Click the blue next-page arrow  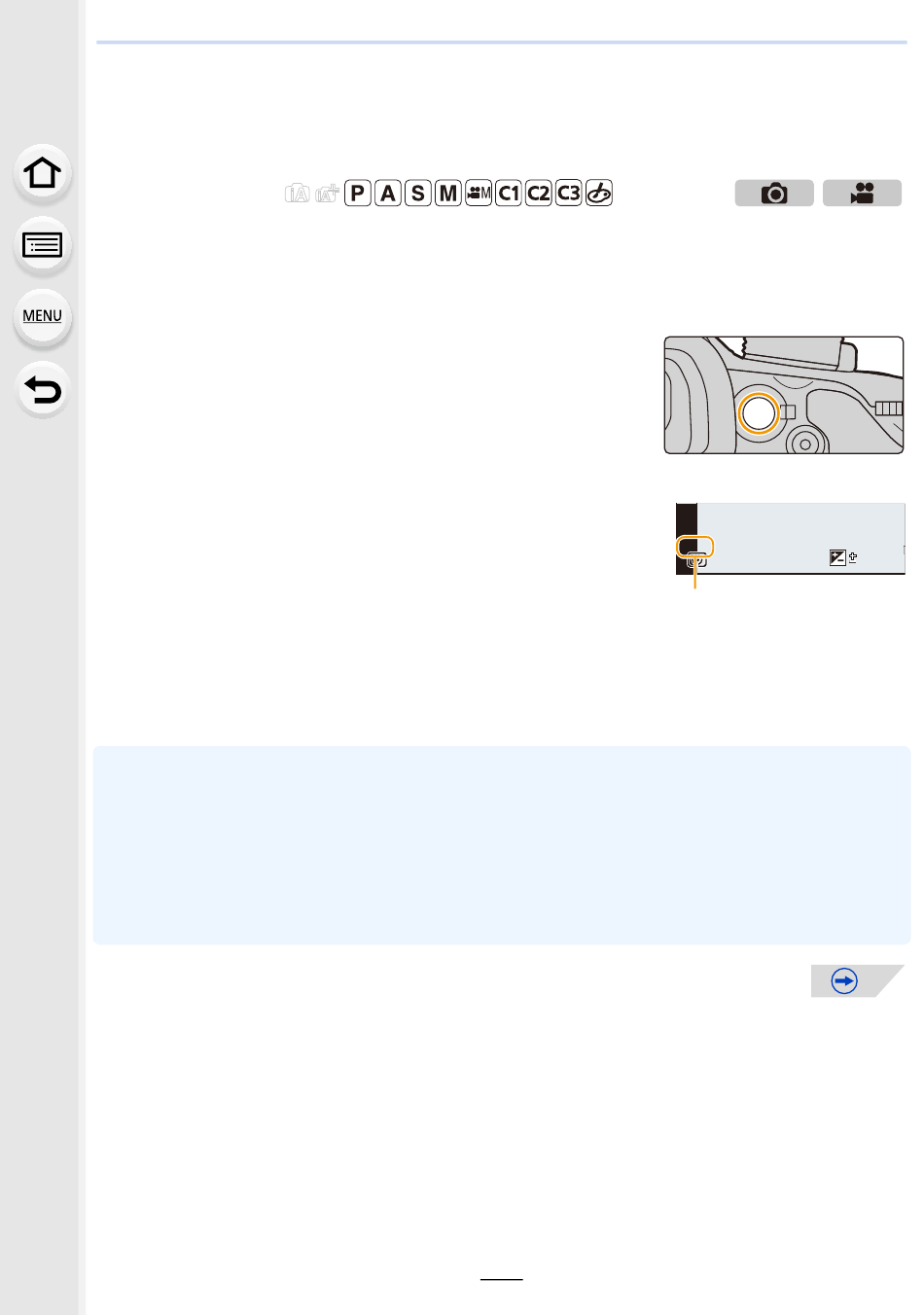[x=844, y=980]
